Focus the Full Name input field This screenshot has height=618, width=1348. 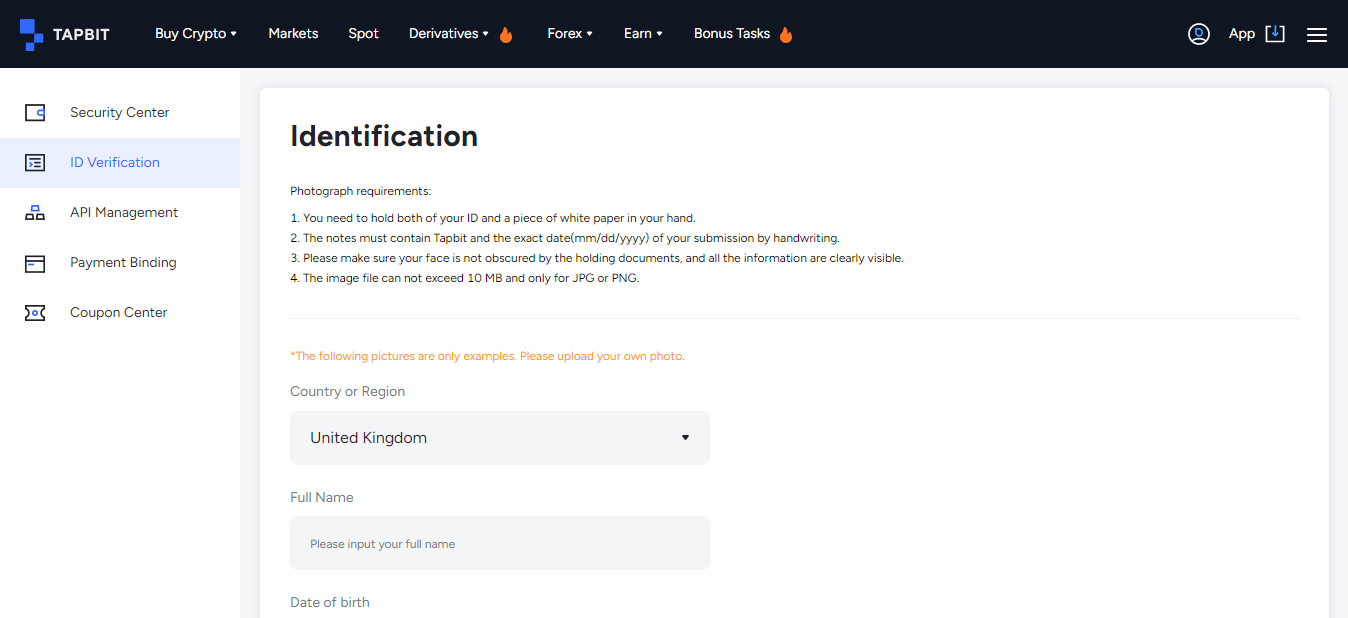[500, 543]
